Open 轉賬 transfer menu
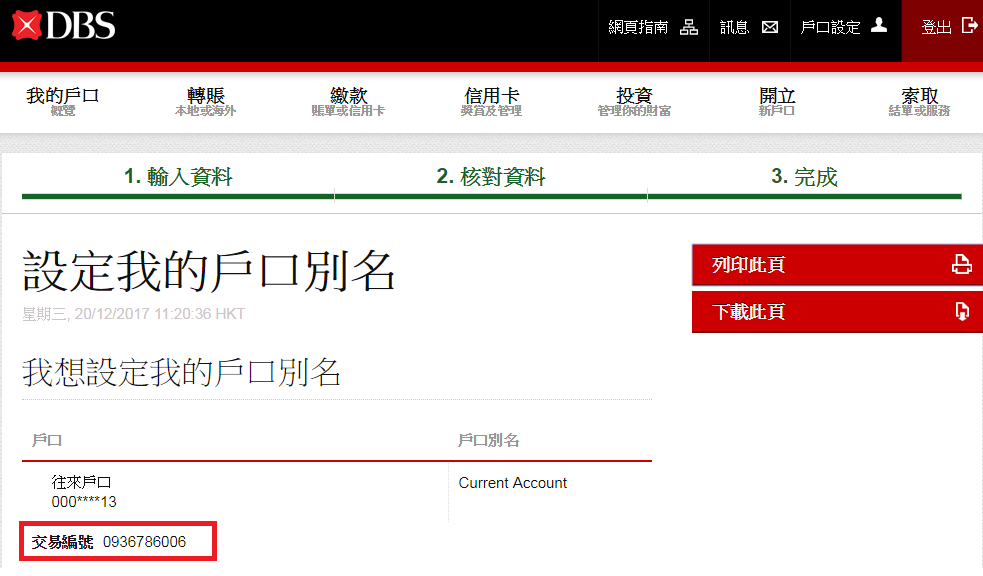983x576 pixels. tap(205, 101)
